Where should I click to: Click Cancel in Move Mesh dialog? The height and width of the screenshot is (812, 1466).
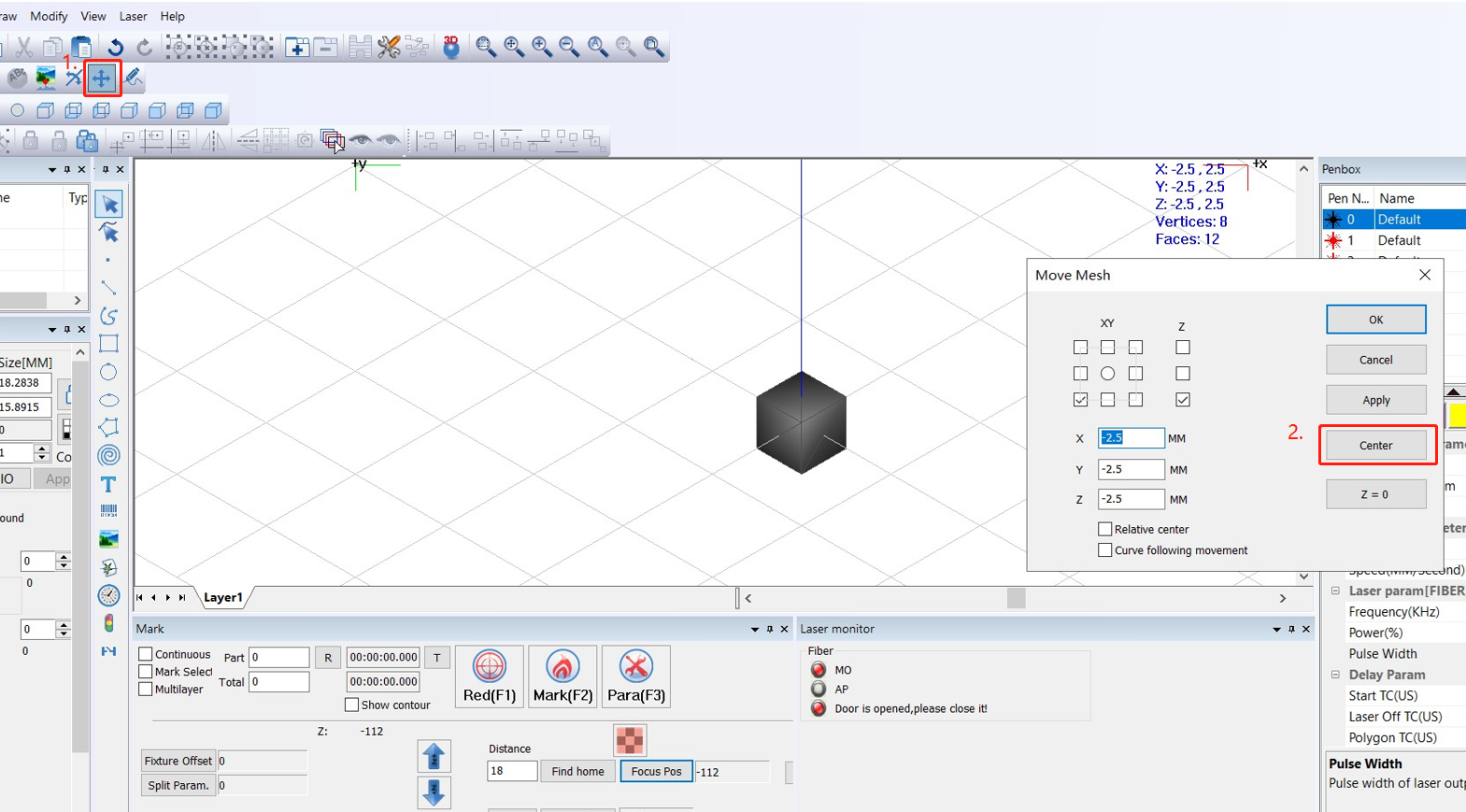1376,360
